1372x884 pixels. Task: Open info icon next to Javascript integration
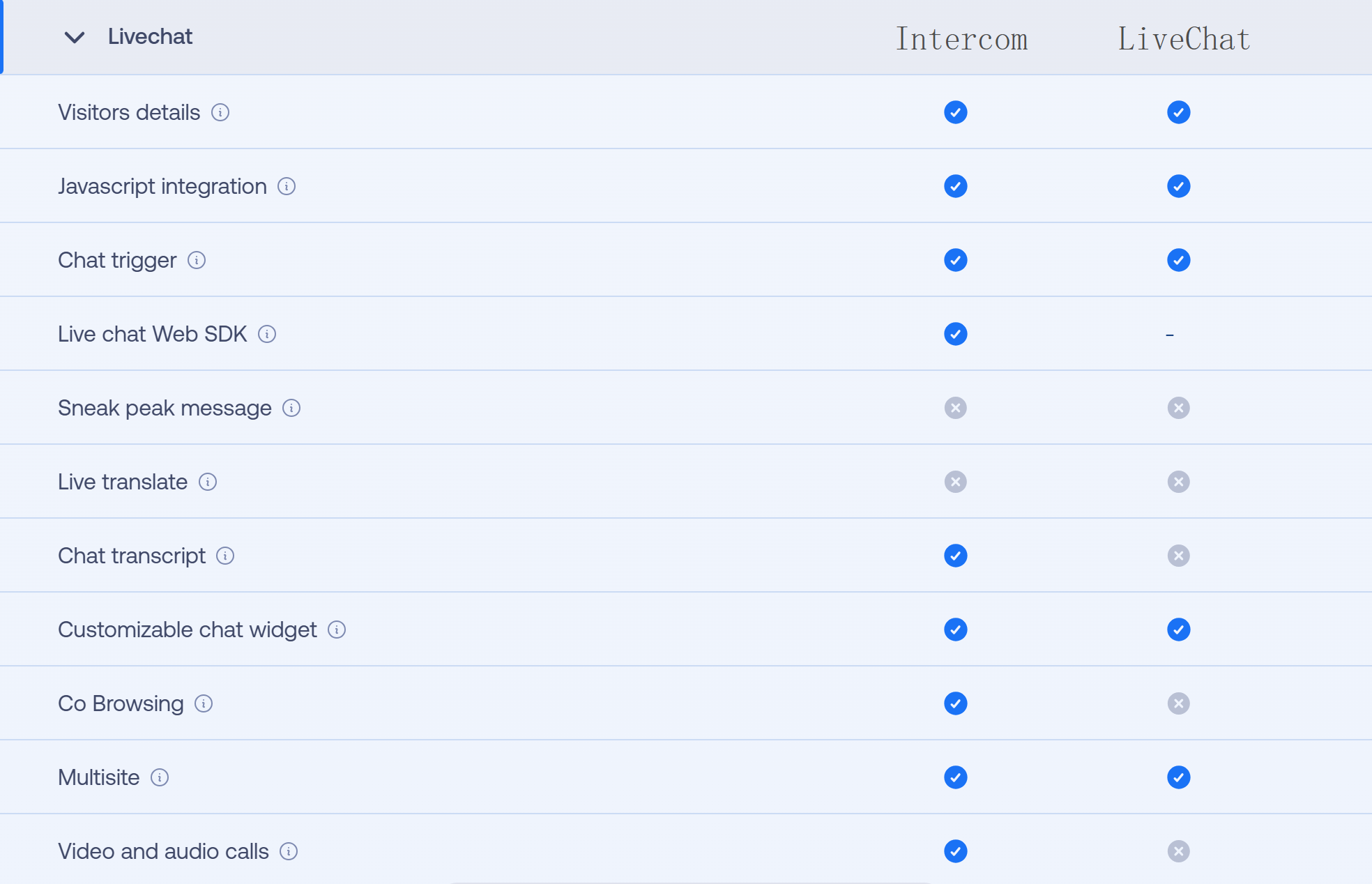point(287,186)
